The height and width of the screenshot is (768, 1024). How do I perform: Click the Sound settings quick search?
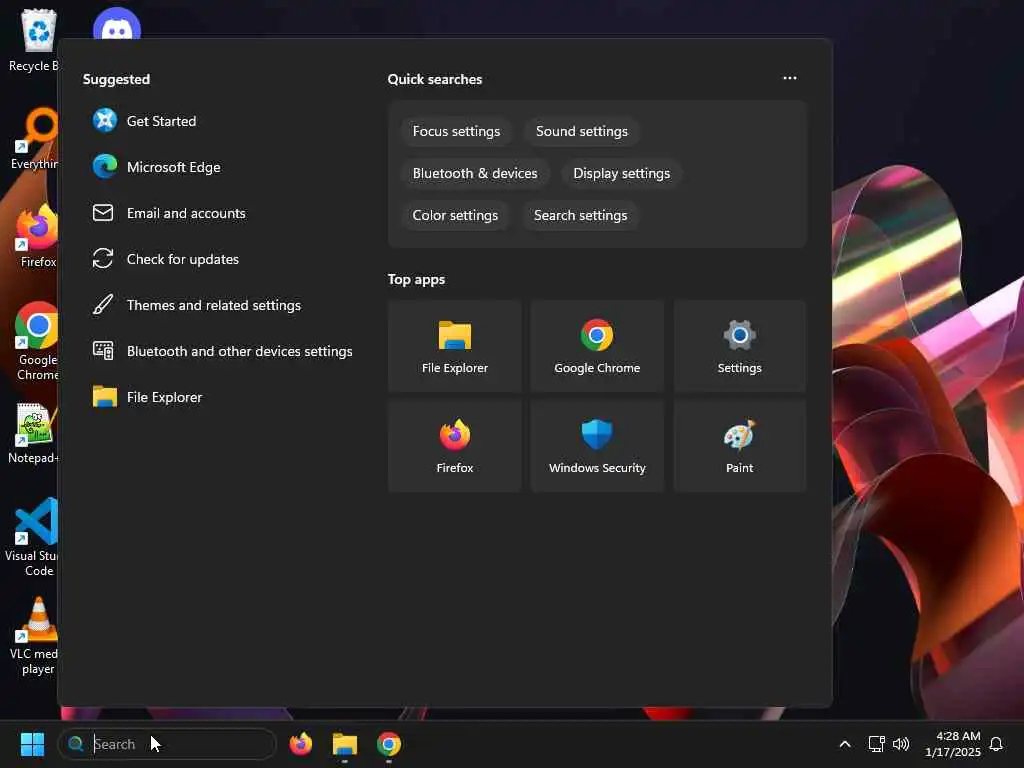581,131
